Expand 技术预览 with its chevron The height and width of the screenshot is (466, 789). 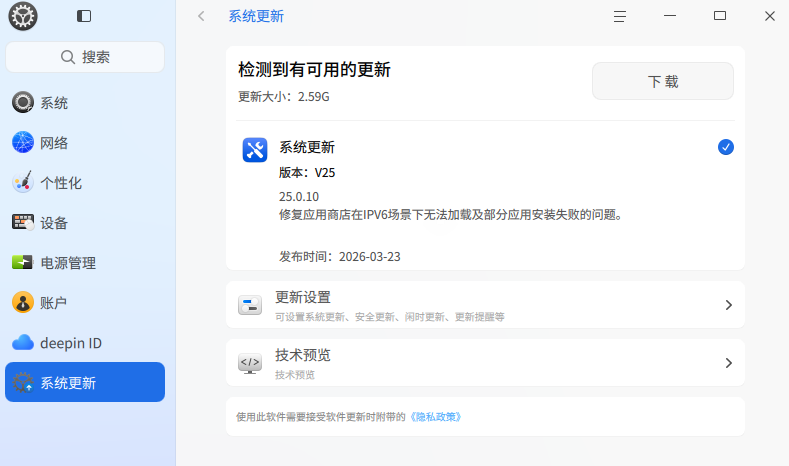click(x=728, y=363)
